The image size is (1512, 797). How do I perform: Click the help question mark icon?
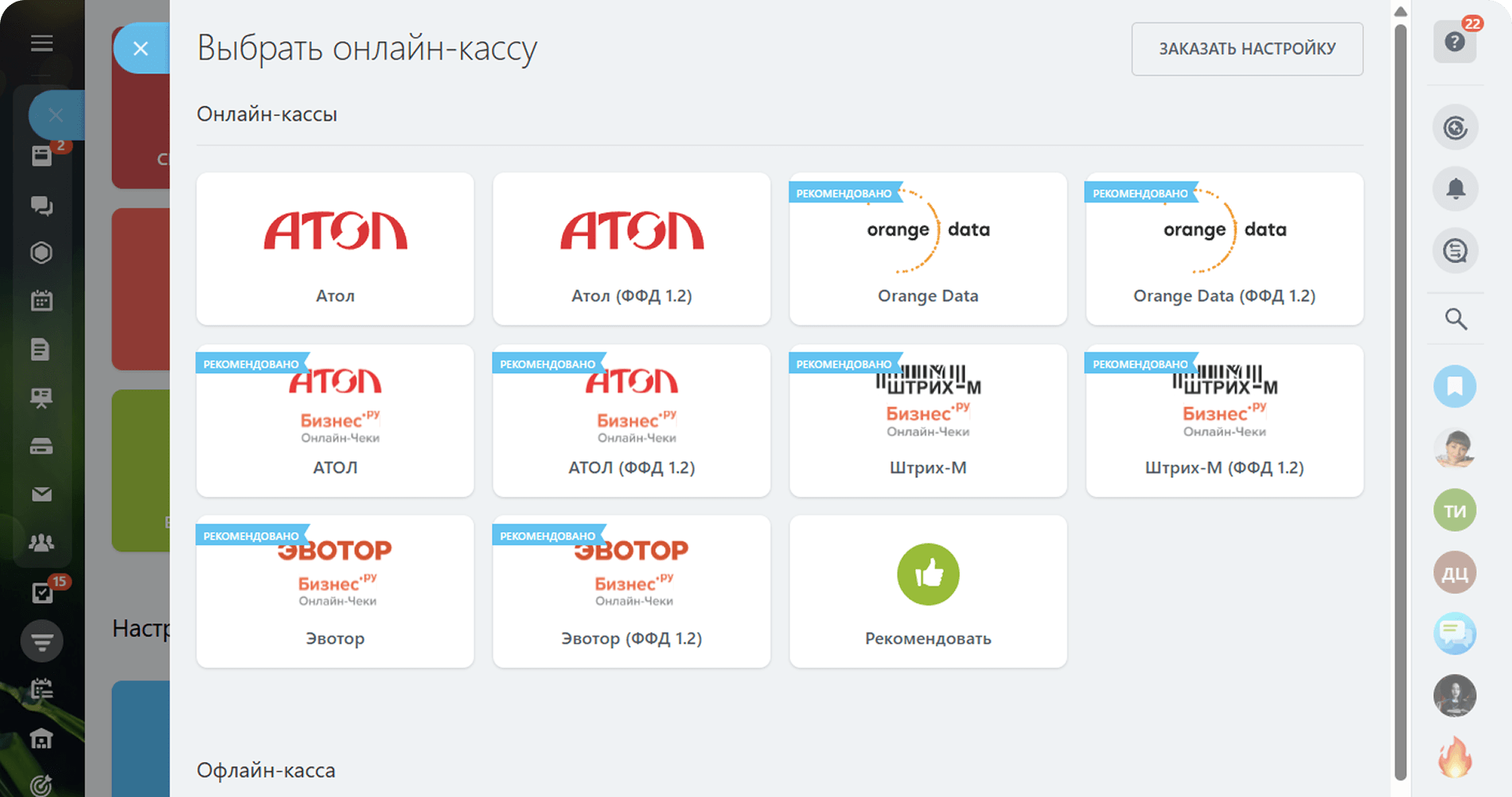pos(1455,42)
